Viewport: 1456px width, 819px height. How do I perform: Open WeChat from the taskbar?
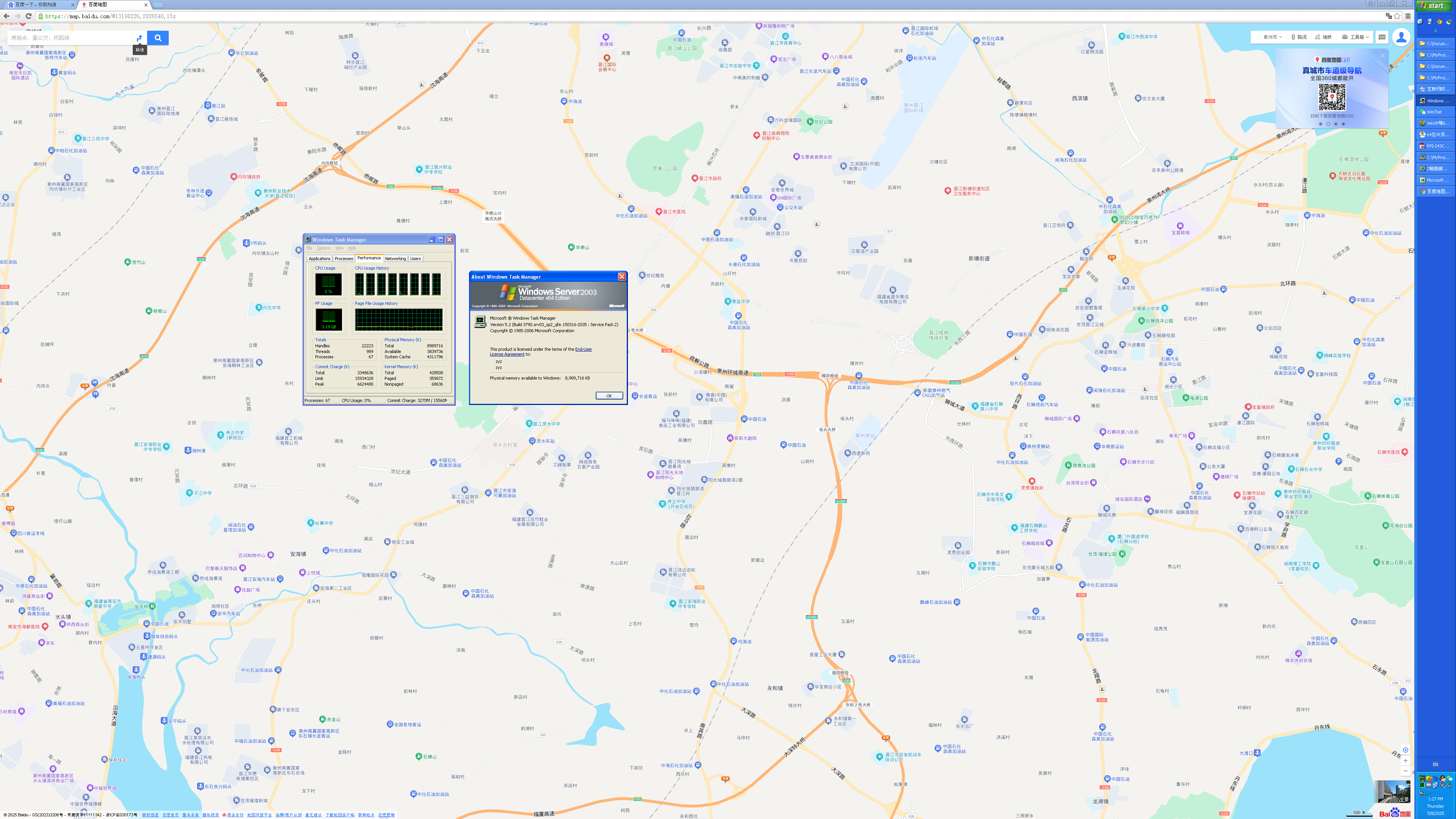pyautogui.click(x=1436, y=112)
